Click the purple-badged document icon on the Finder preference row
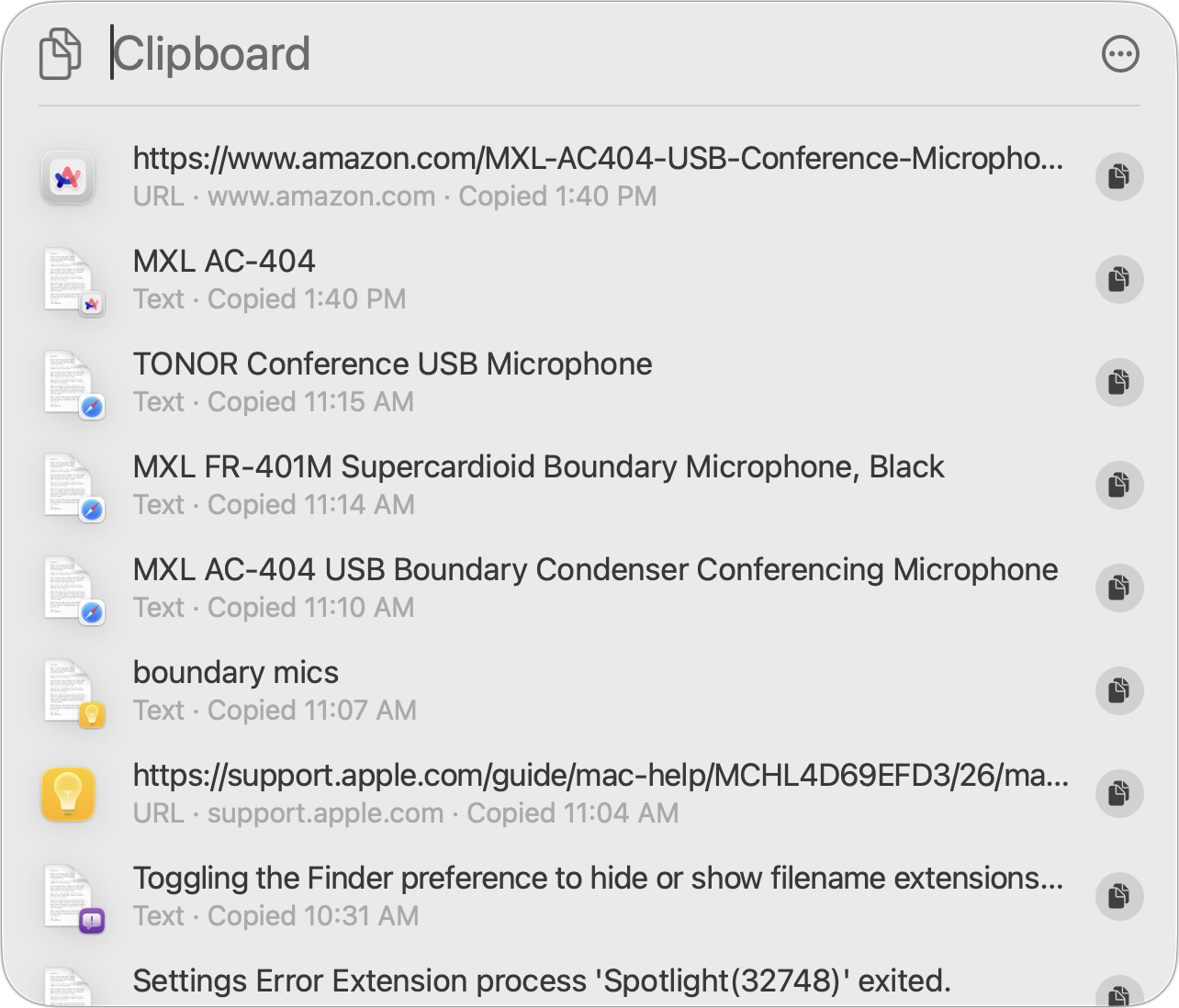The height and width of the screenshot is (1008, 1179). pos(73,897)
